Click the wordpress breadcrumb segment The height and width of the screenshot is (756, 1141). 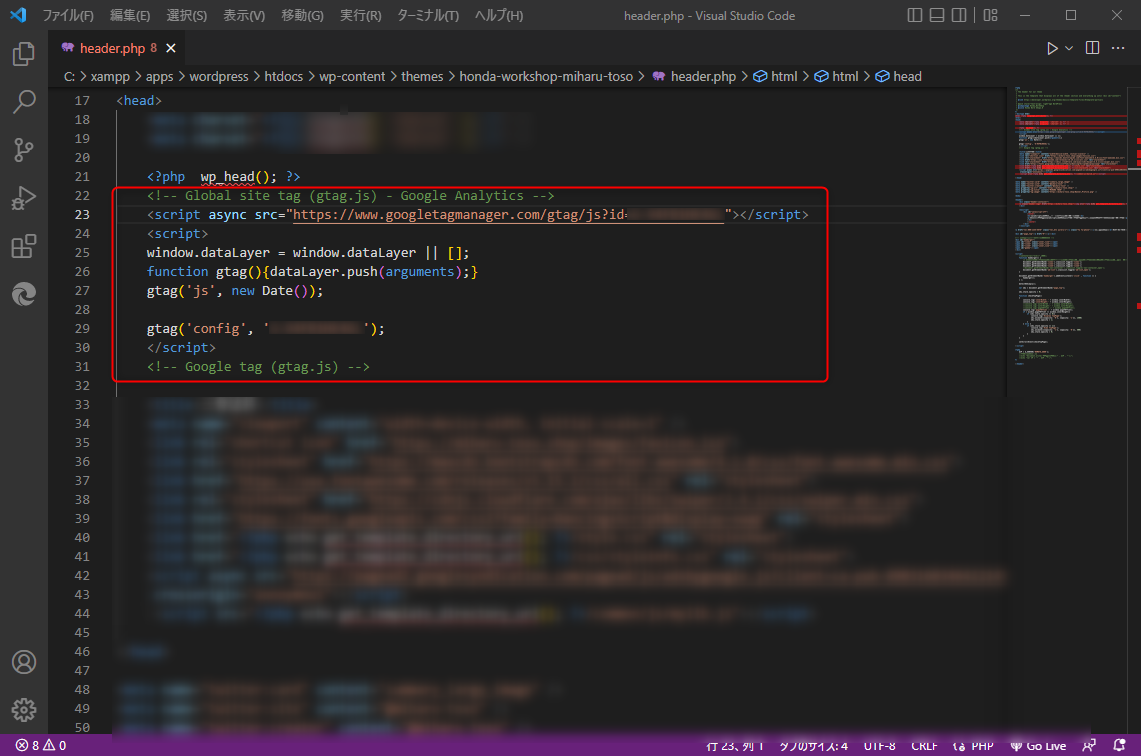coord(218,76)
